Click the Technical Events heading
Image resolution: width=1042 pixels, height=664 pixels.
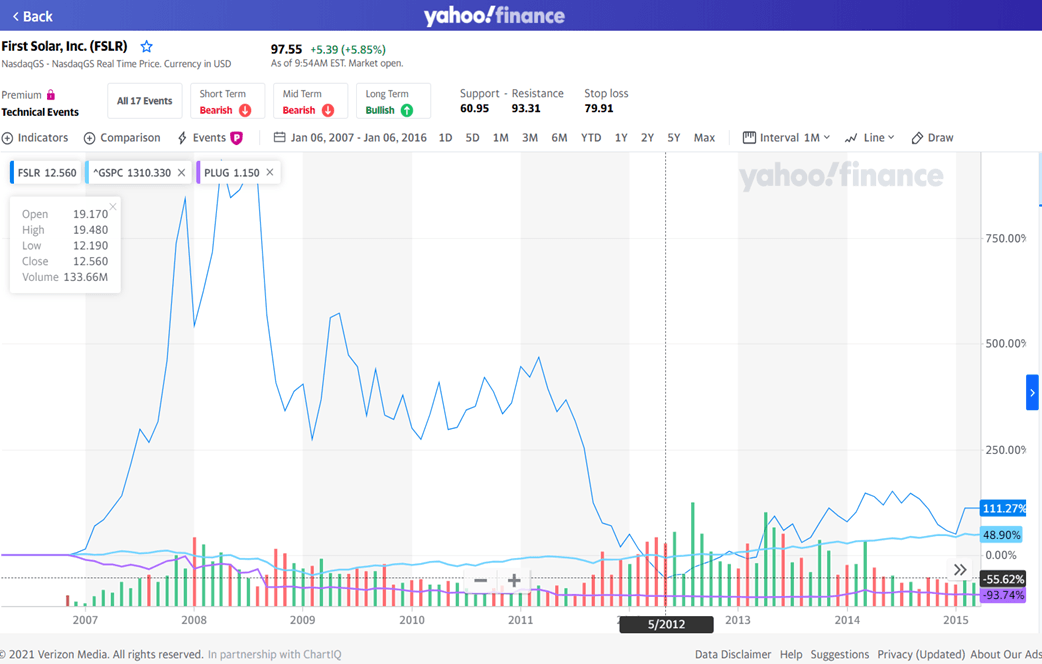point(40,112)
